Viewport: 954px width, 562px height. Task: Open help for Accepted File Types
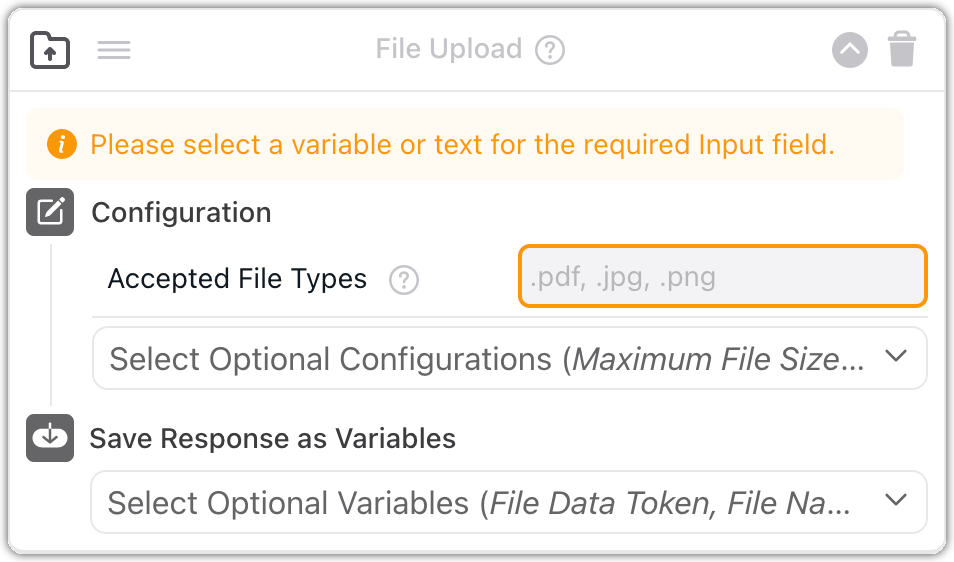click(x=404, y=279)
